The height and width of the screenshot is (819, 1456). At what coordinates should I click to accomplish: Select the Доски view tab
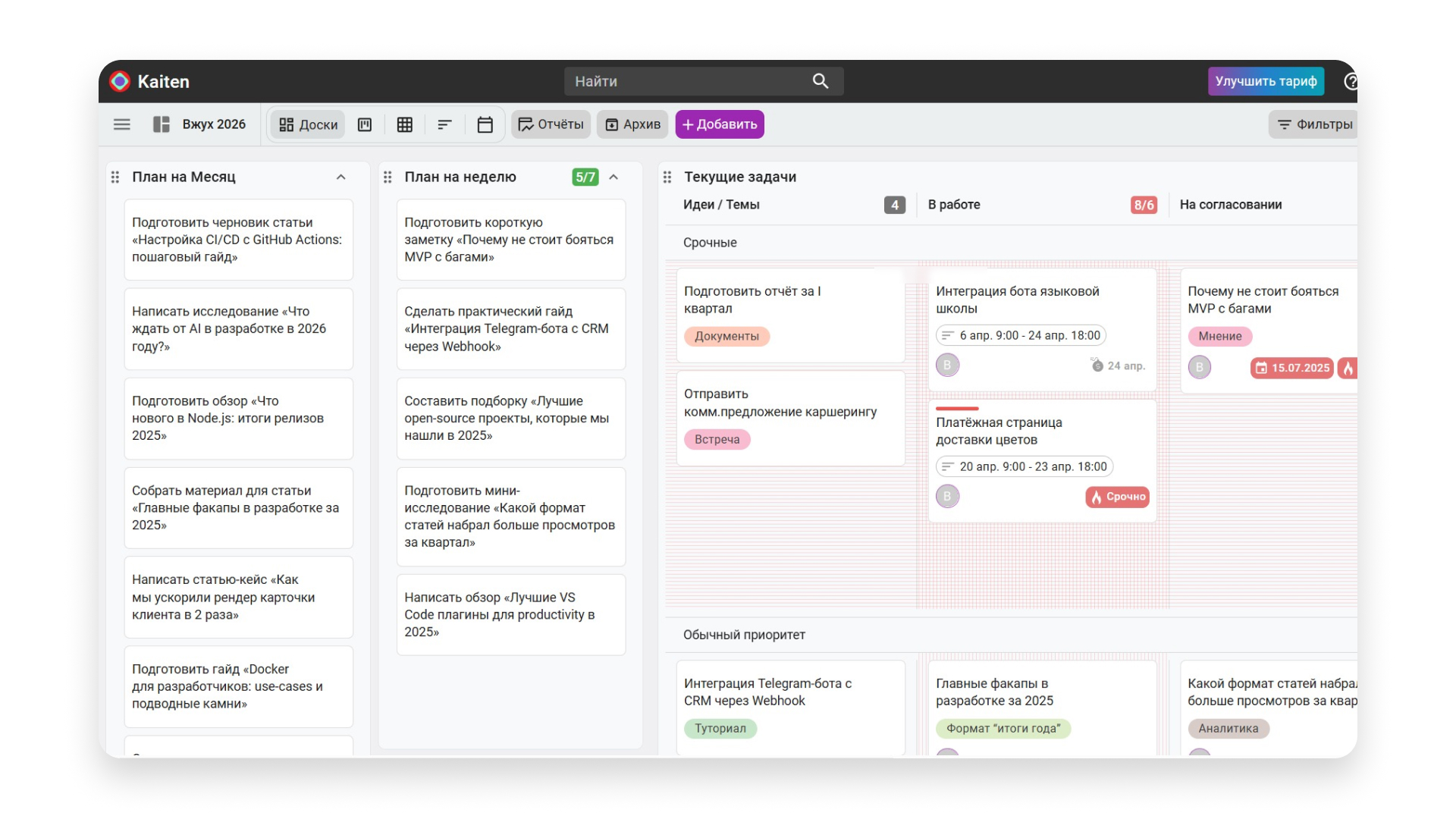pyautogui.click(x=308, y=124)
